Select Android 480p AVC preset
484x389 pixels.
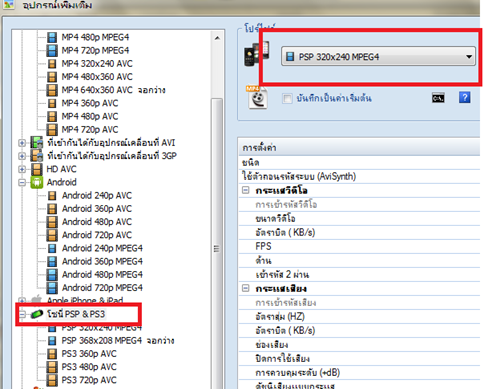tap(97, 222)
